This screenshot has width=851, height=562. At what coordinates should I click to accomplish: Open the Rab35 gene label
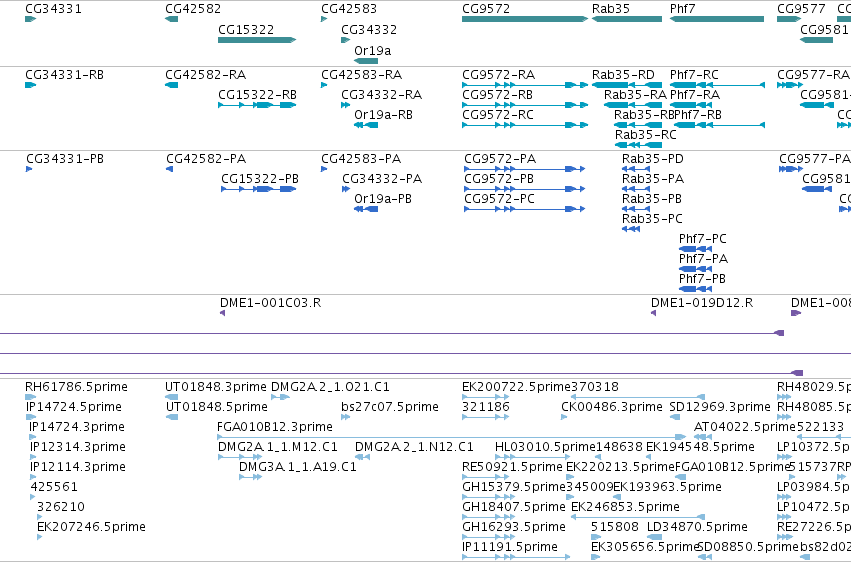point(611,9)
